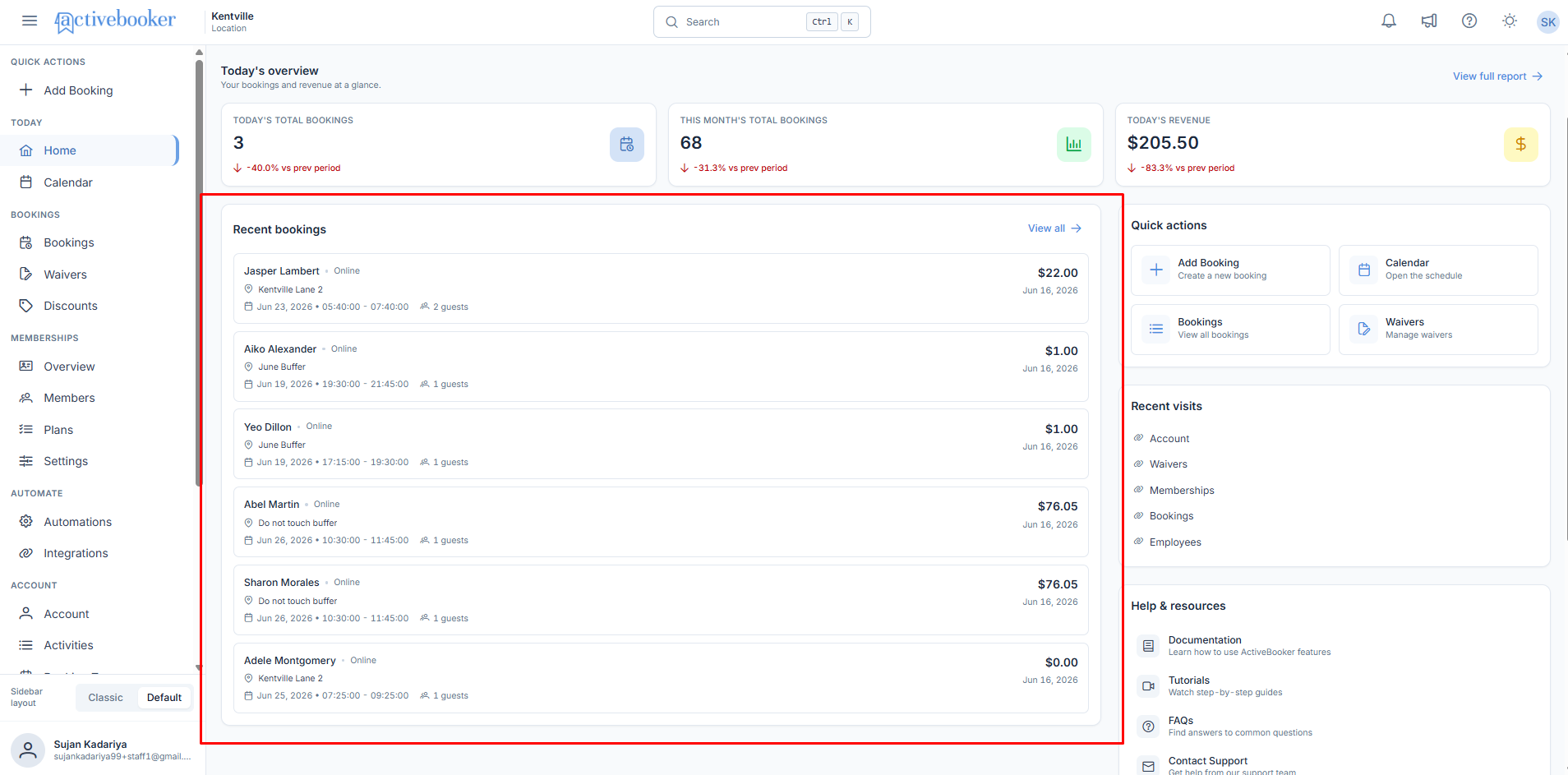Click the Calendar quick action card icon
The image size is (1568, 775).
tap(1364, 270)
